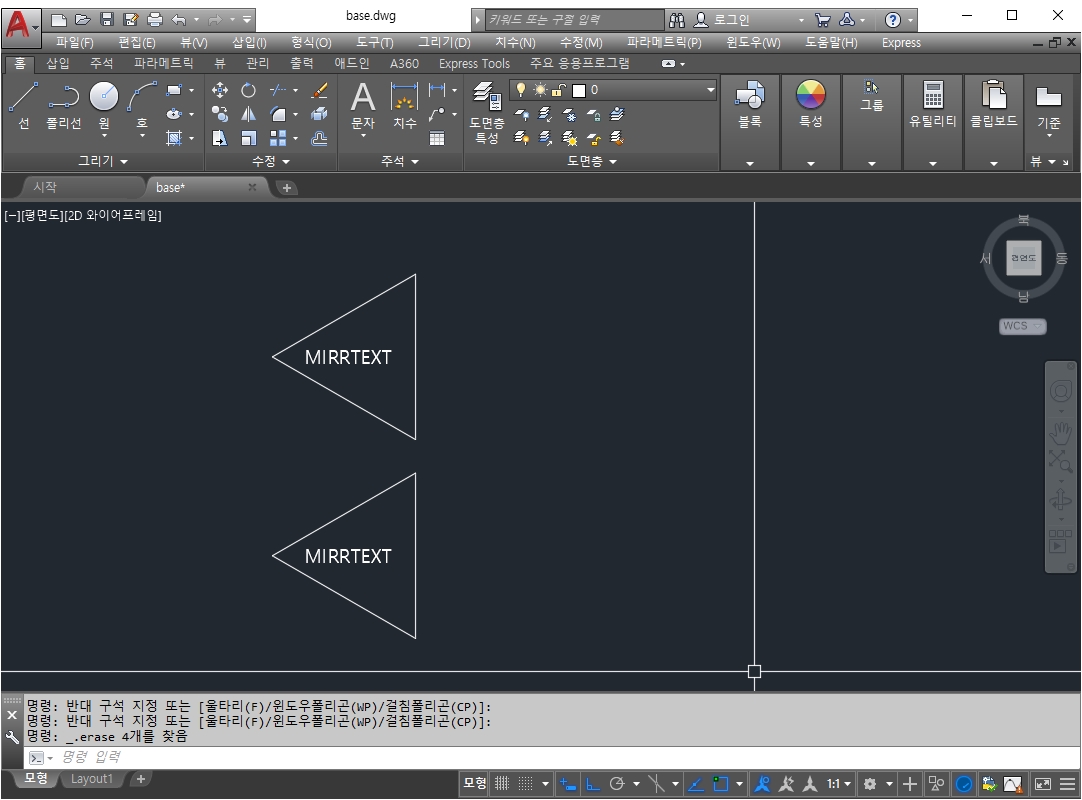Expand the Annotation (주석) panel
Viewport: 1082px width, 800px height.
click(x=400, y=161)
